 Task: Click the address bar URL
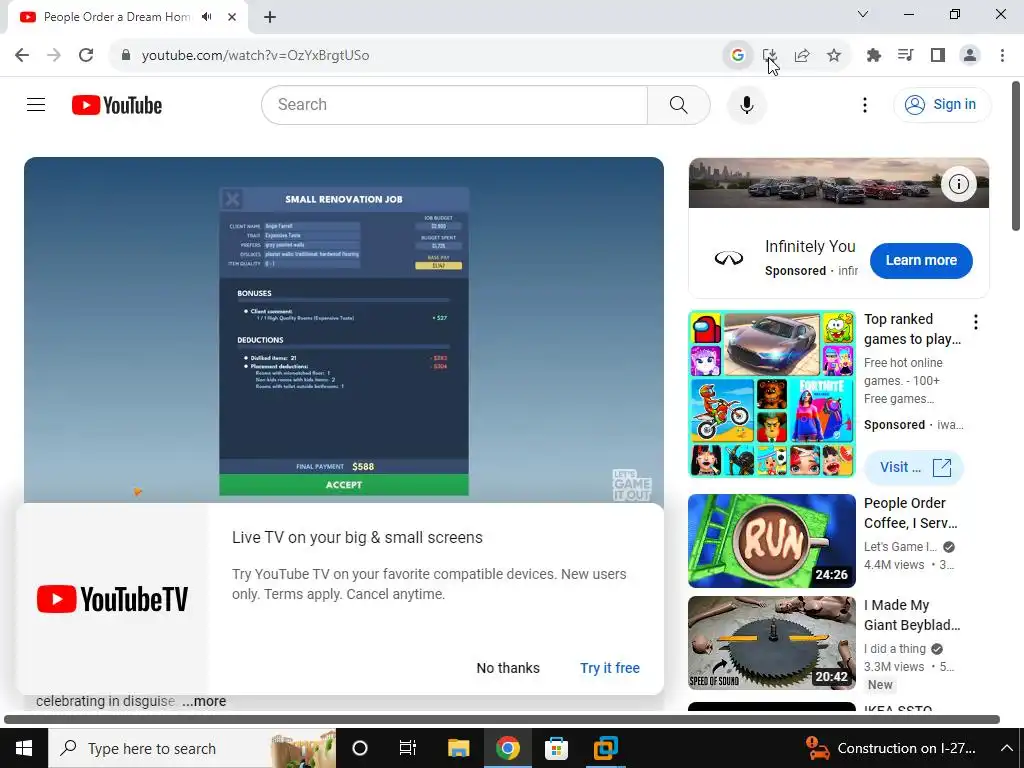255,56
